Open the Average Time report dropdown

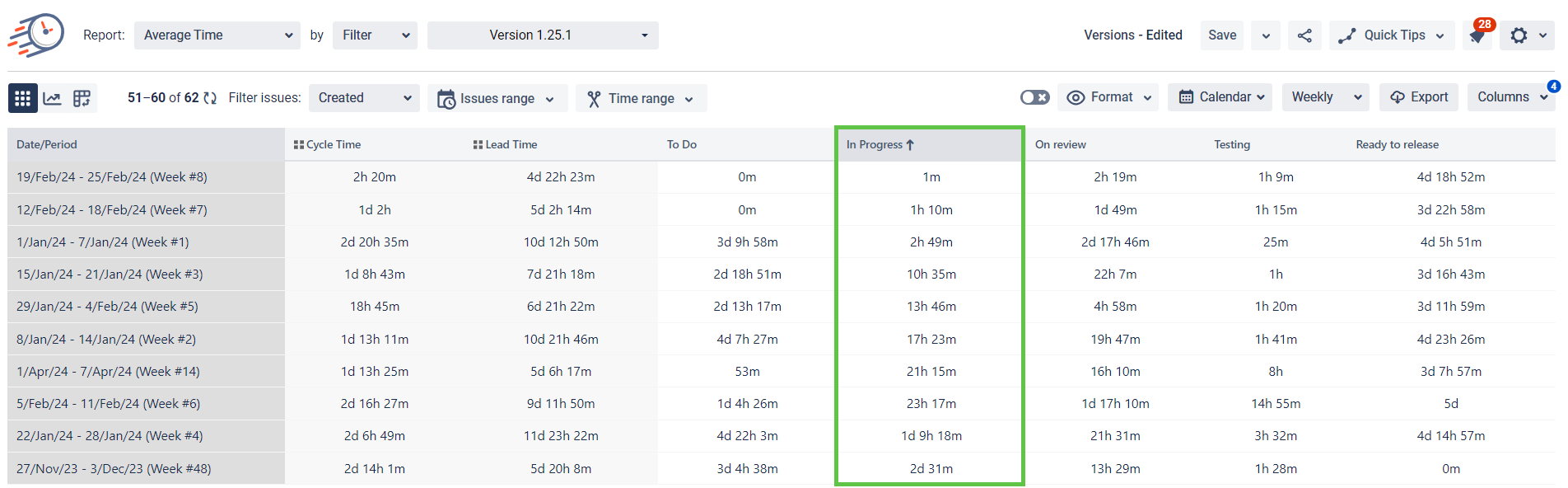[217, 35]
